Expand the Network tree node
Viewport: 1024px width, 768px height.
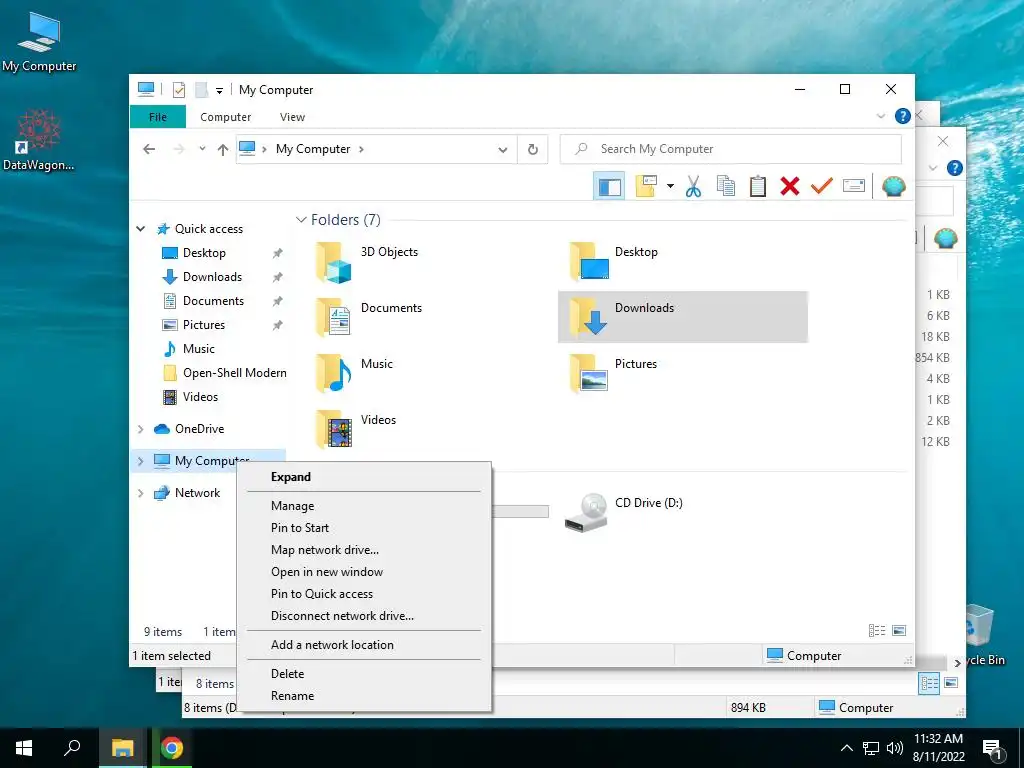point(140,493)
